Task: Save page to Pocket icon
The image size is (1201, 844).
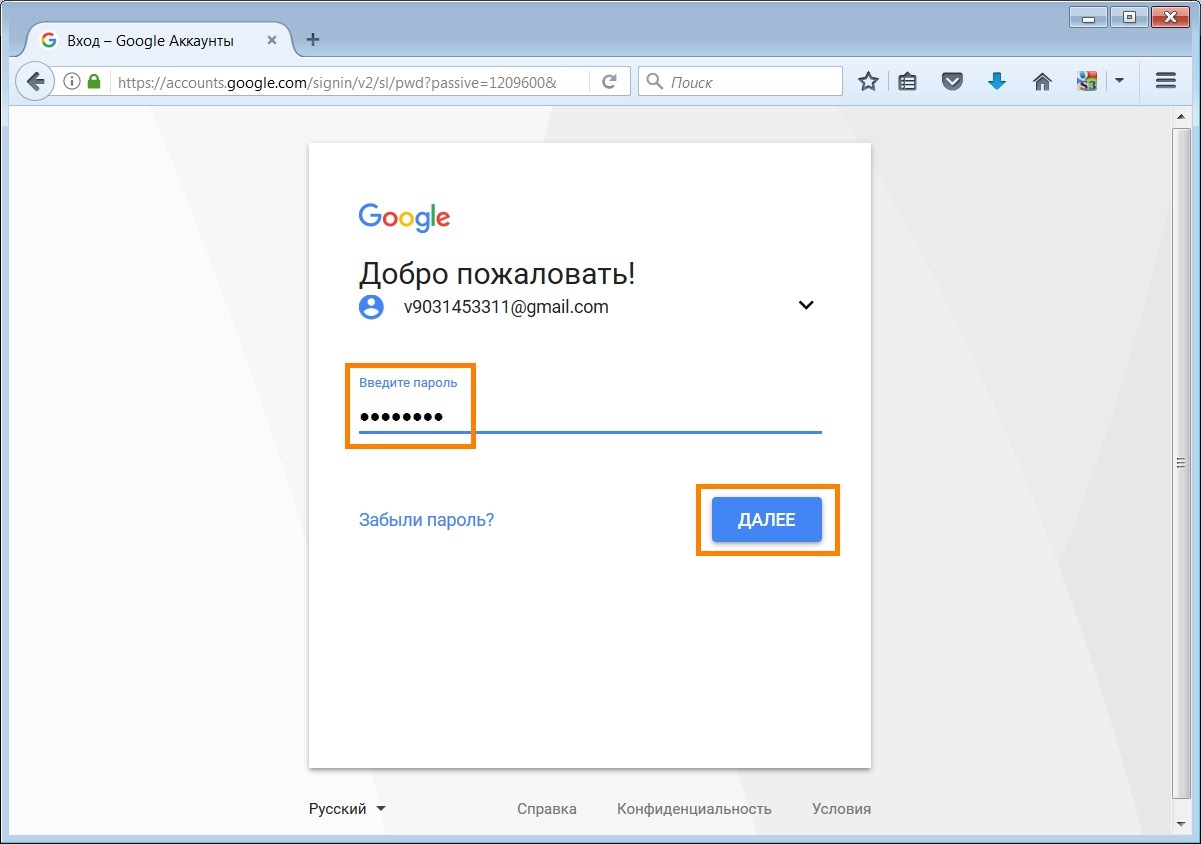Action: point(952,82)
